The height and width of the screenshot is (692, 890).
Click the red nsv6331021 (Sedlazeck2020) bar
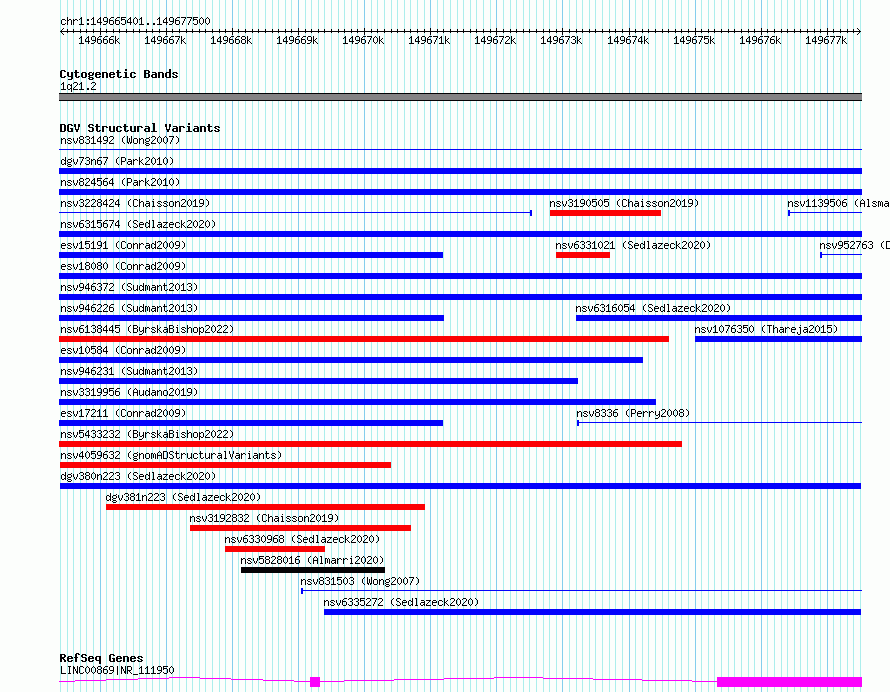coord(583,255)
